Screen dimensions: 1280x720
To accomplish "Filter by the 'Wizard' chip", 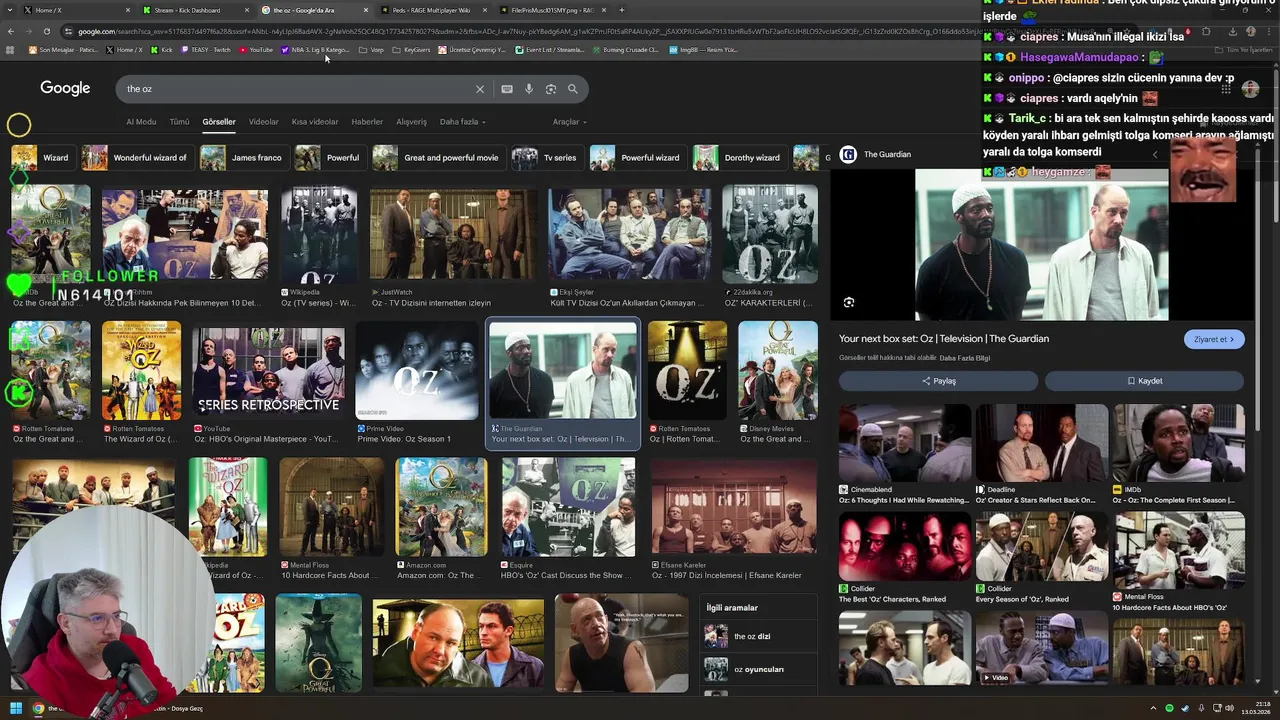I will pos(44,158).
